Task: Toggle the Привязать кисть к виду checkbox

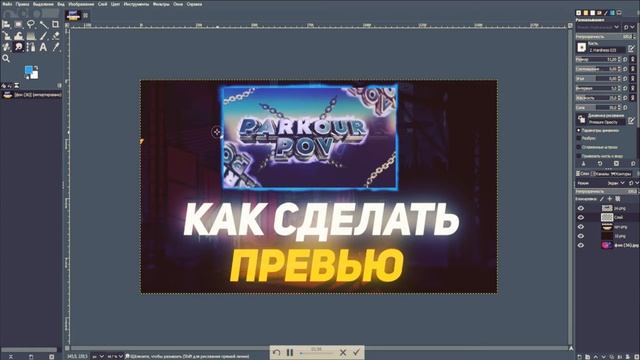Action: click(579, 156)
